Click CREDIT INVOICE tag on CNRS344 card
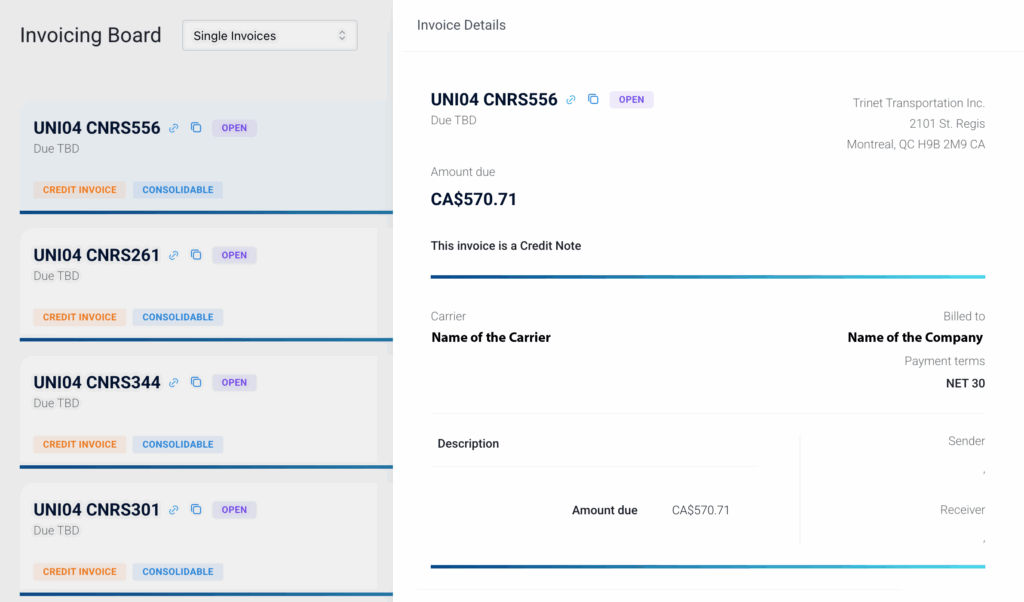 point(79,444)
